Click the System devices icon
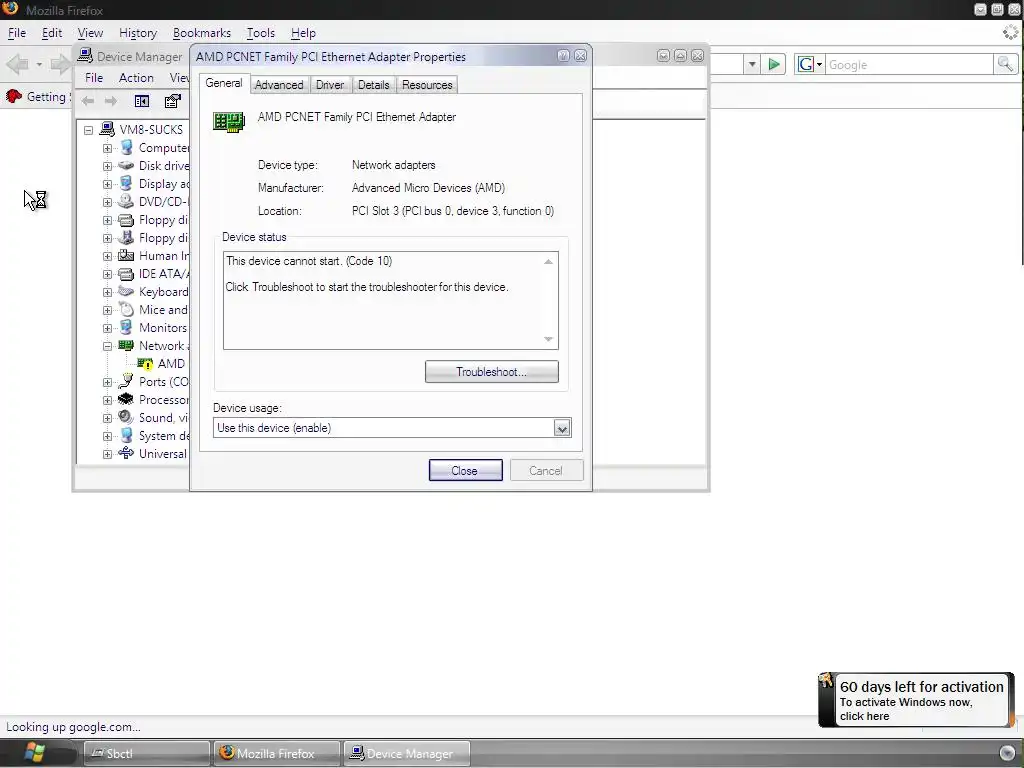1024x768 pixels. 126,436
